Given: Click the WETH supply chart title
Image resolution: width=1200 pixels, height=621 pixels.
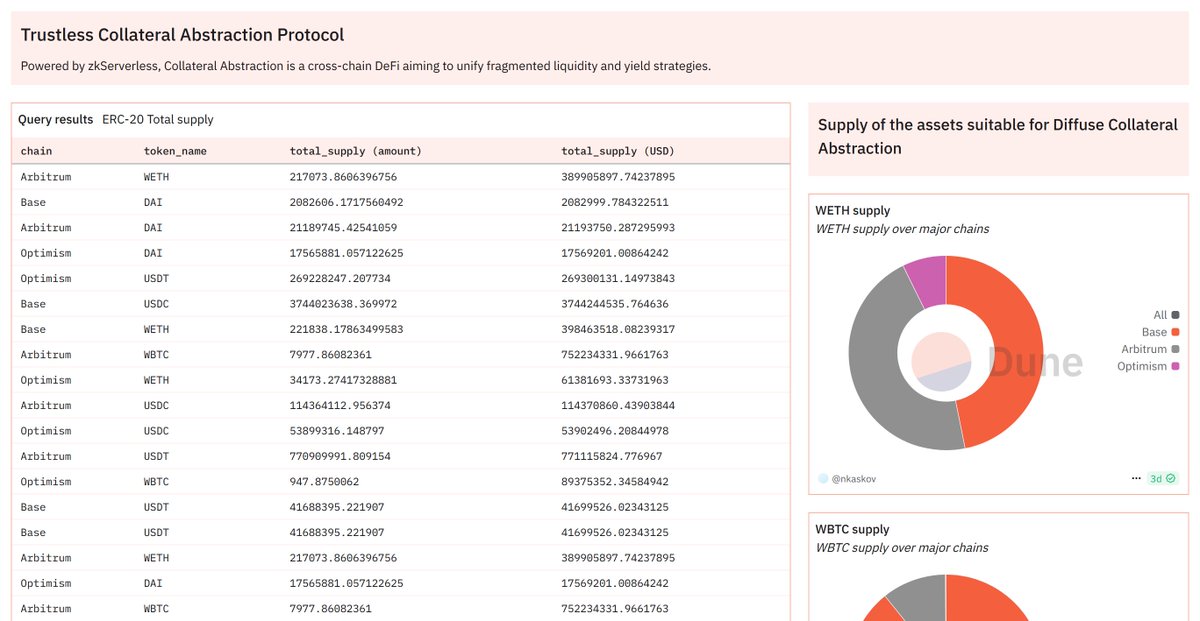Looking at the screenshot, I should click(853, 211).
